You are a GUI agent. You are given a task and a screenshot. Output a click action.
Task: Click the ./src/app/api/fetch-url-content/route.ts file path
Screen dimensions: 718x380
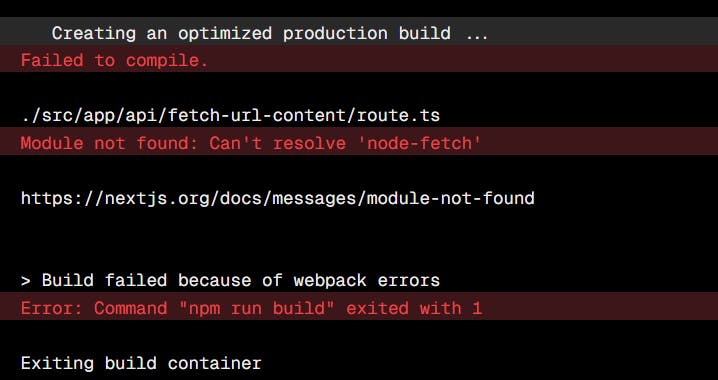[230, 115]
